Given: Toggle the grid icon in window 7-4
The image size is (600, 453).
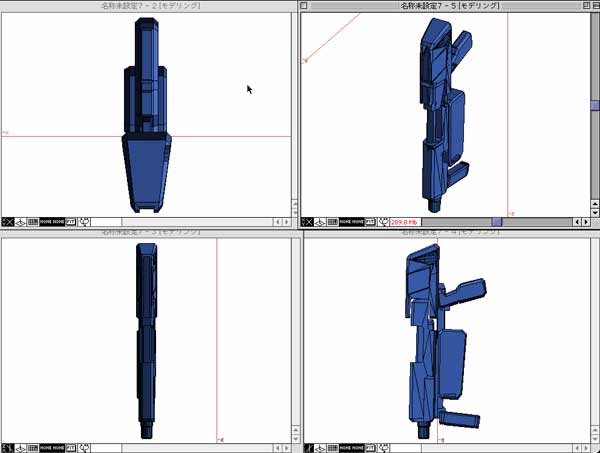Looking at the screenshot, I should point(333,448).
